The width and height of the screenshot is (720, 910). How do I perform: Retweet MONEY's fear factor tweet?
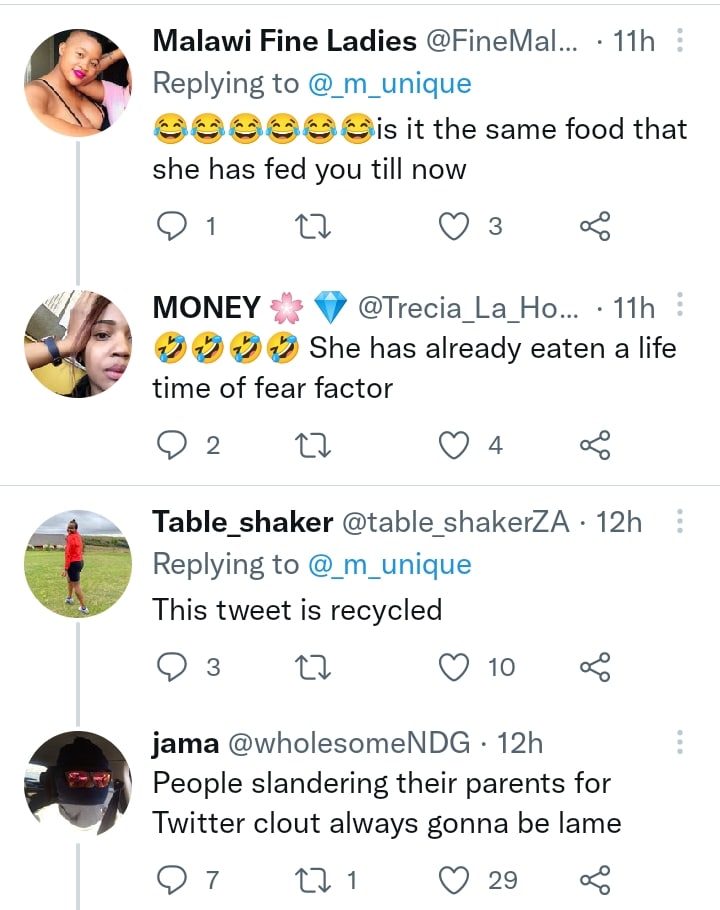point(315,445)
